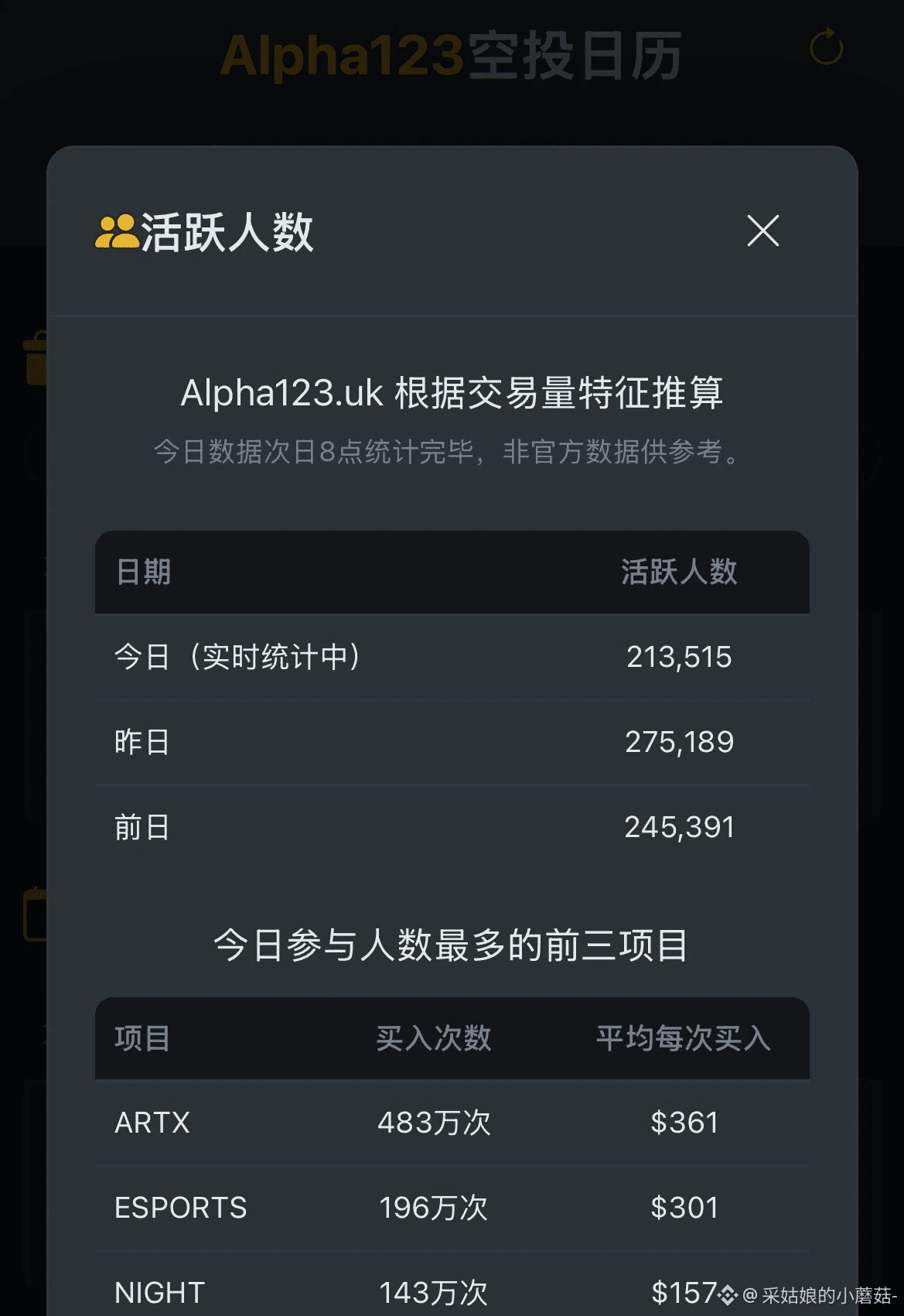Click the 活跃人数 column header

(678, 572)
